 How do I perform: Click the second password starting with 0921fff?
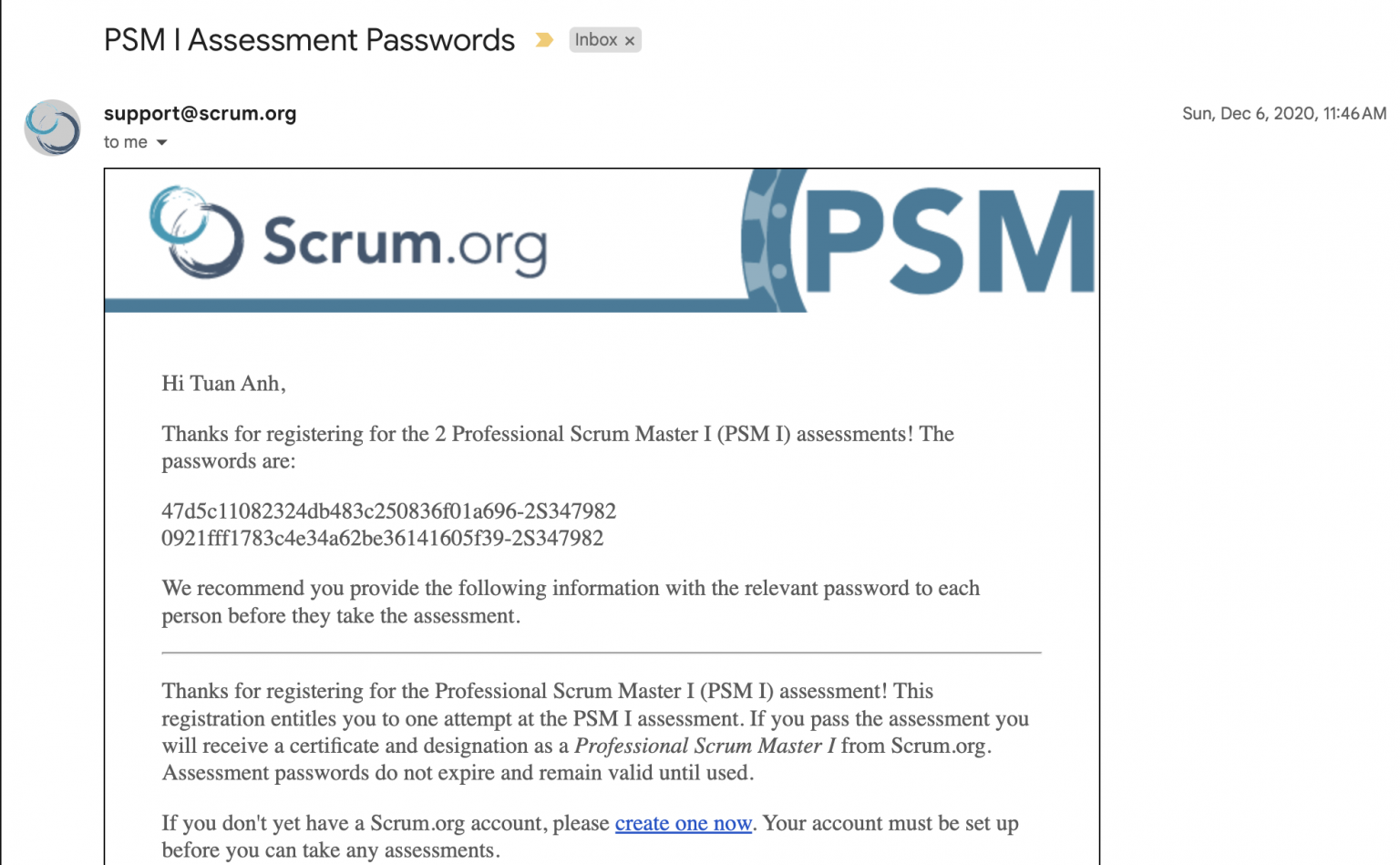click(382, 539)
